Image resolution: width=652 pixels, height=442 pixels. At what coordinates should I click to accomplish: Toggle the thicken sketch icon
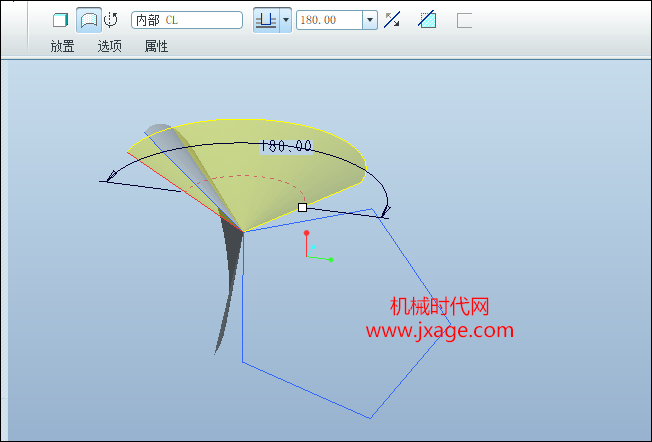[464, 20]
